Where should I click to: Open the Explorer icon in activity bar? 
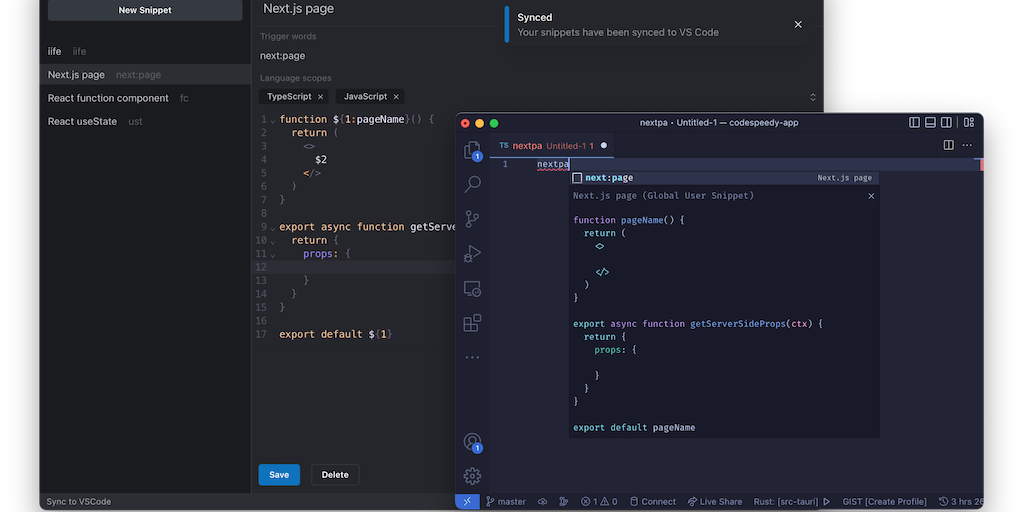coord(473,150)
